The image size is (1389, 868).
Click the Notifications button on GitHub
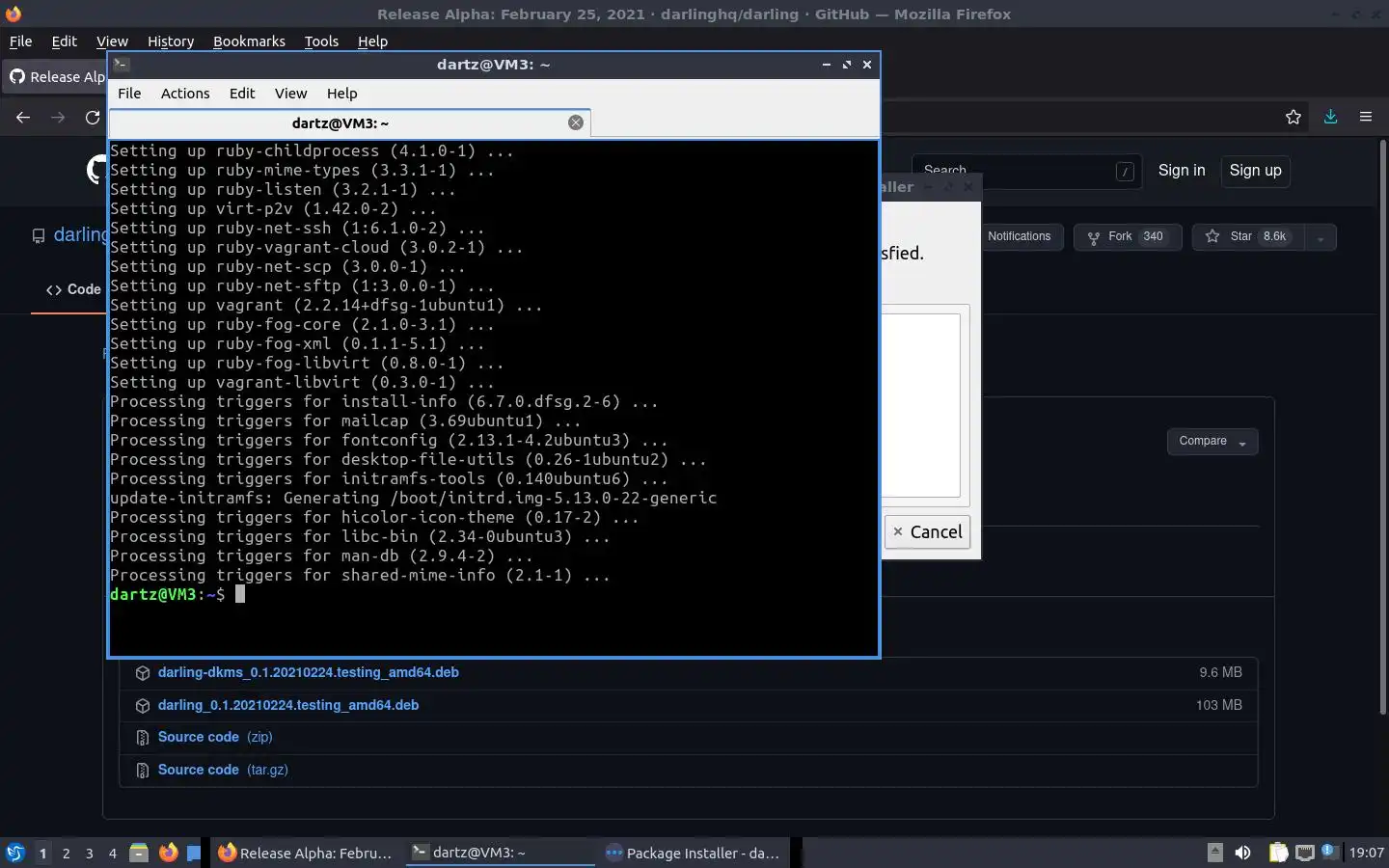pos(1019,236)
